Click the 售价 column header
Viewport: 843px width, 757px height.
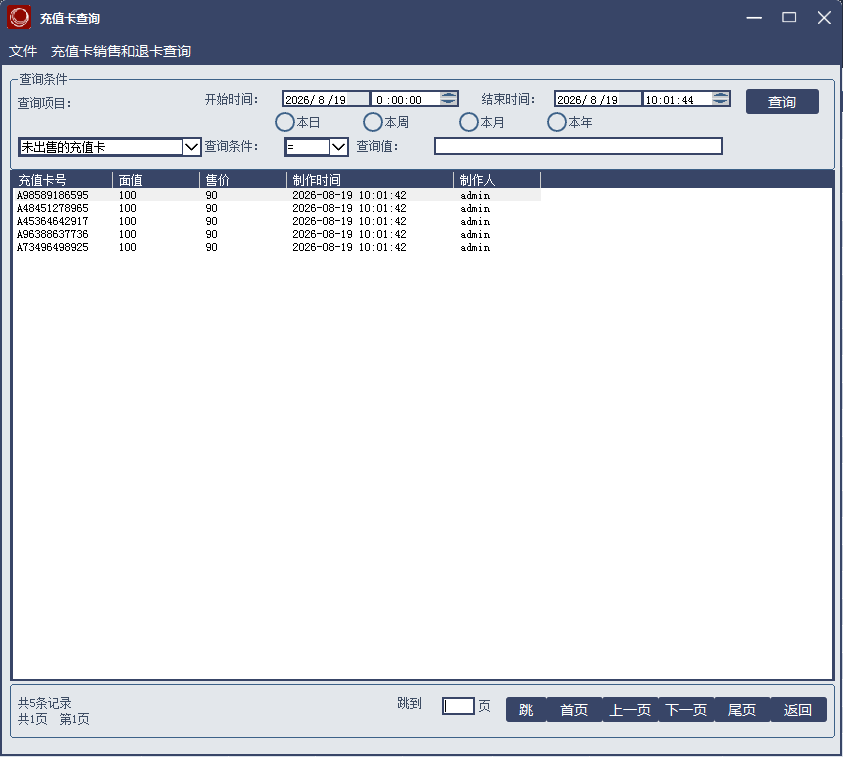click(243, 180)
